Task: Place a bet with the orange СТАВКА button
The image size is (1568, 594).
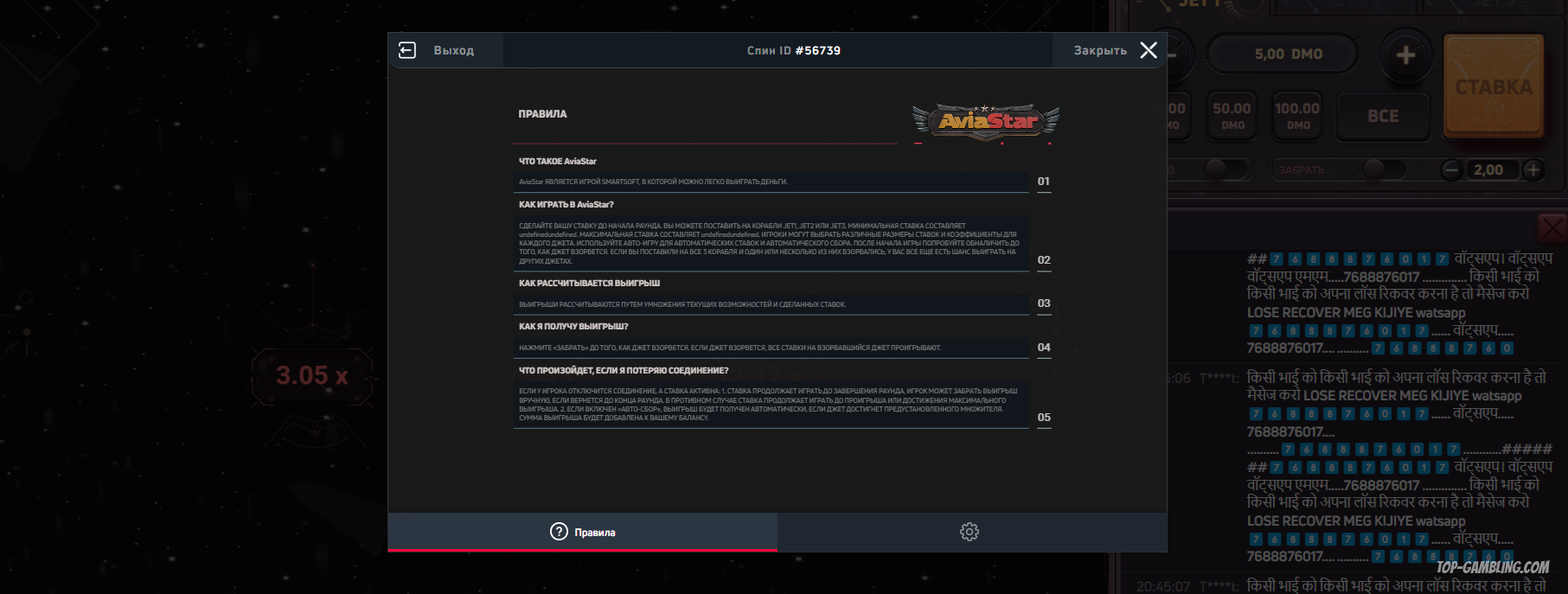Action: (1494, 86)
